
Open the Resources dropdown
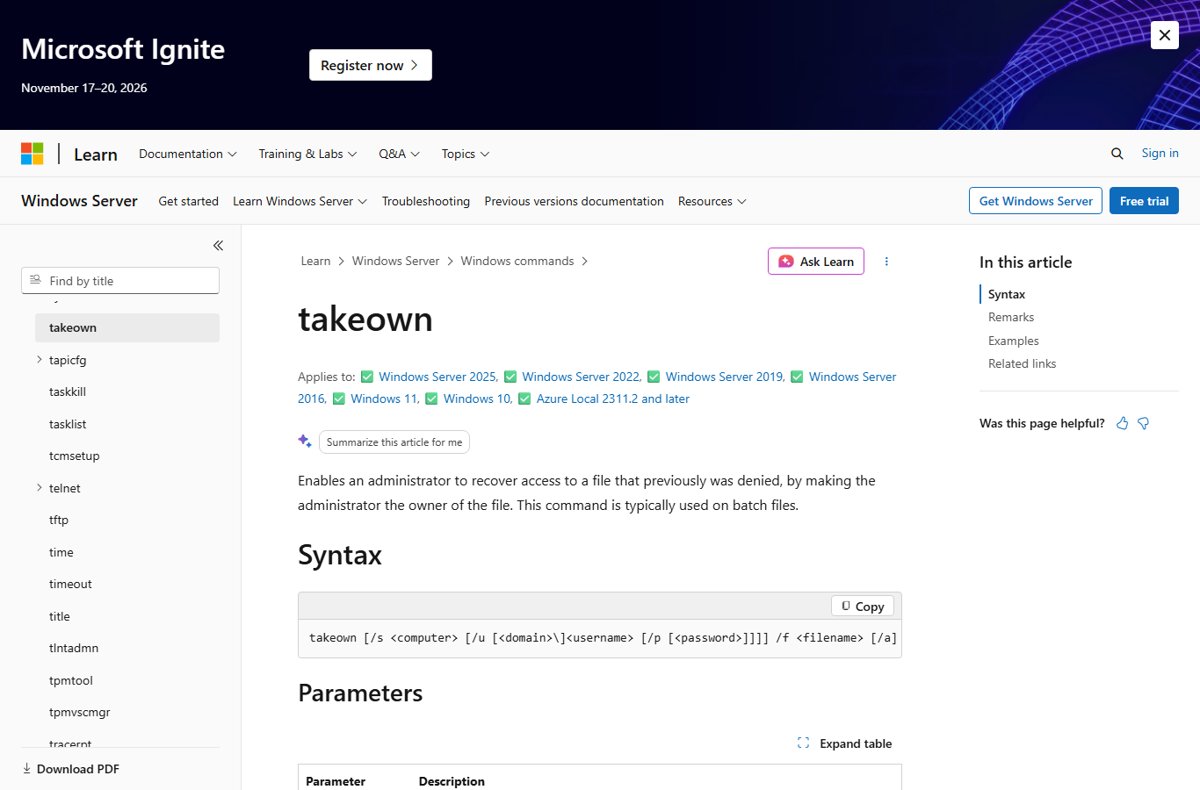[x=712, y=201]
